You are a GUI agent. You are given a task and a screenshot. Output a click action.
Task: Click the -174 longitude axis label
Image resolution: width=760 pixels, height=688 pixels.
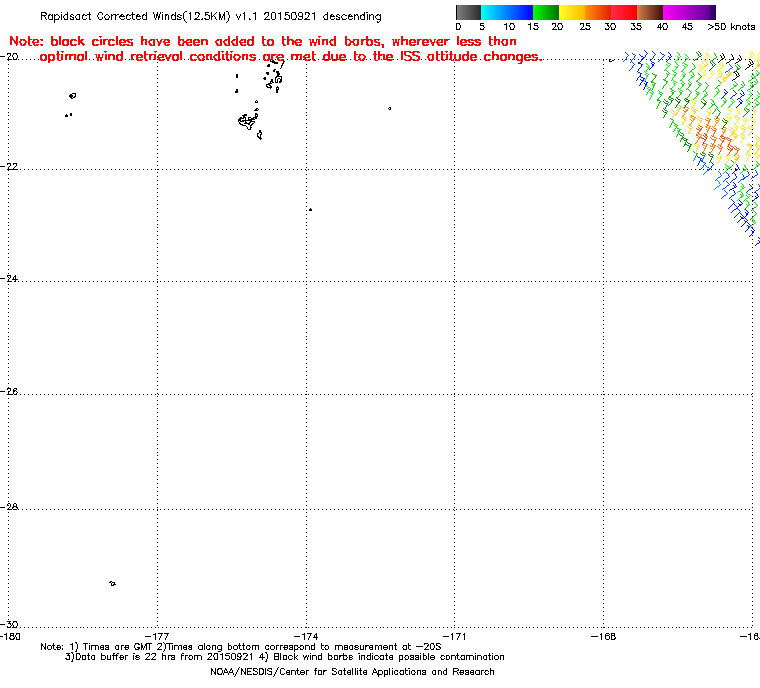click(x=306, y=637)
